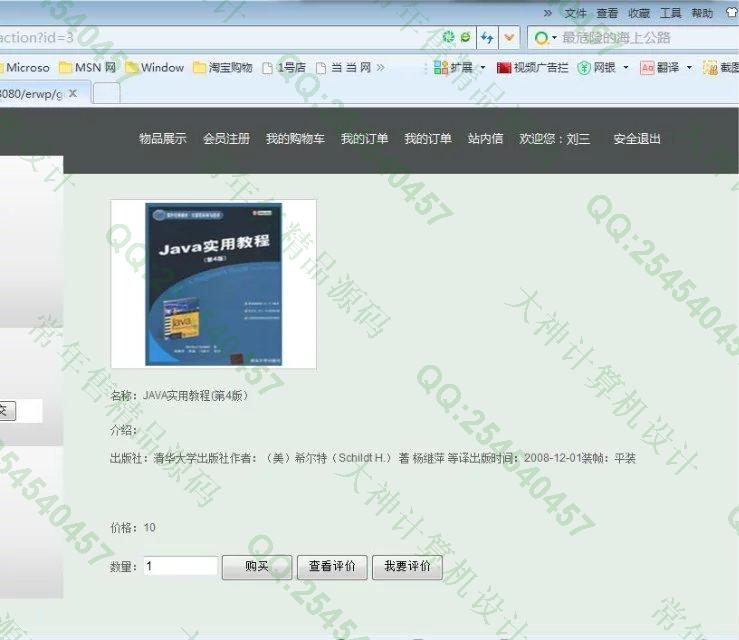Click the Java实用教程 book cover image
The height and width of the screenshot is (640, 739).
213,284
